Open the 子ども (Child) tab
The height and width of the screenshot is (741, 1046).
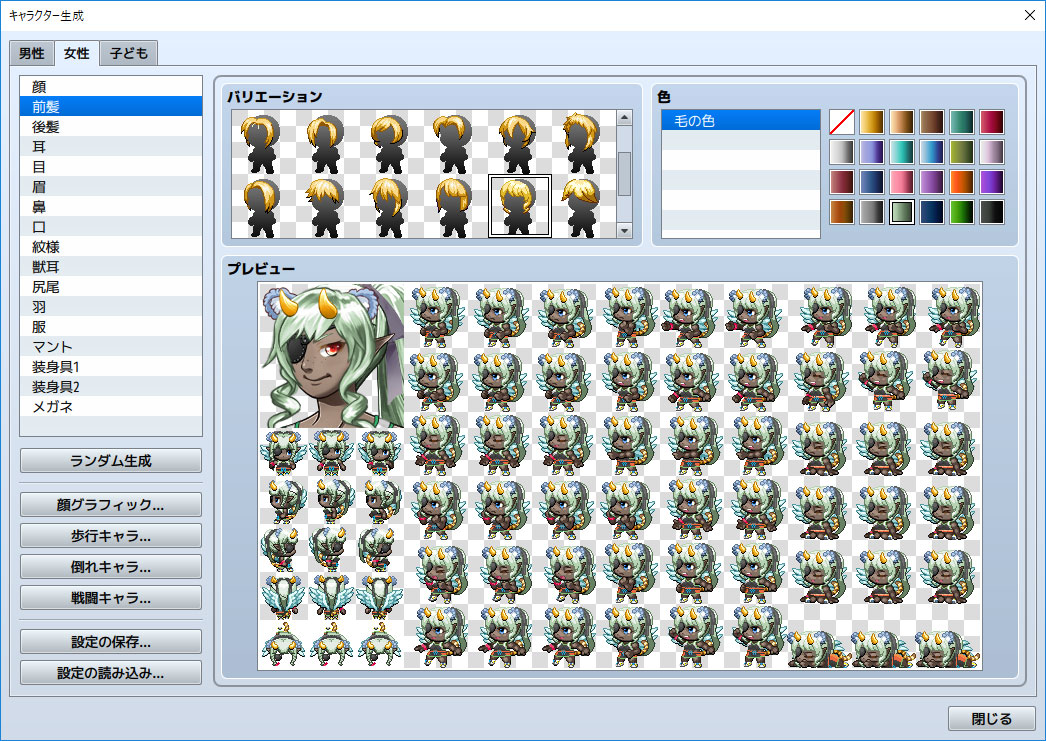click(128, 53)
